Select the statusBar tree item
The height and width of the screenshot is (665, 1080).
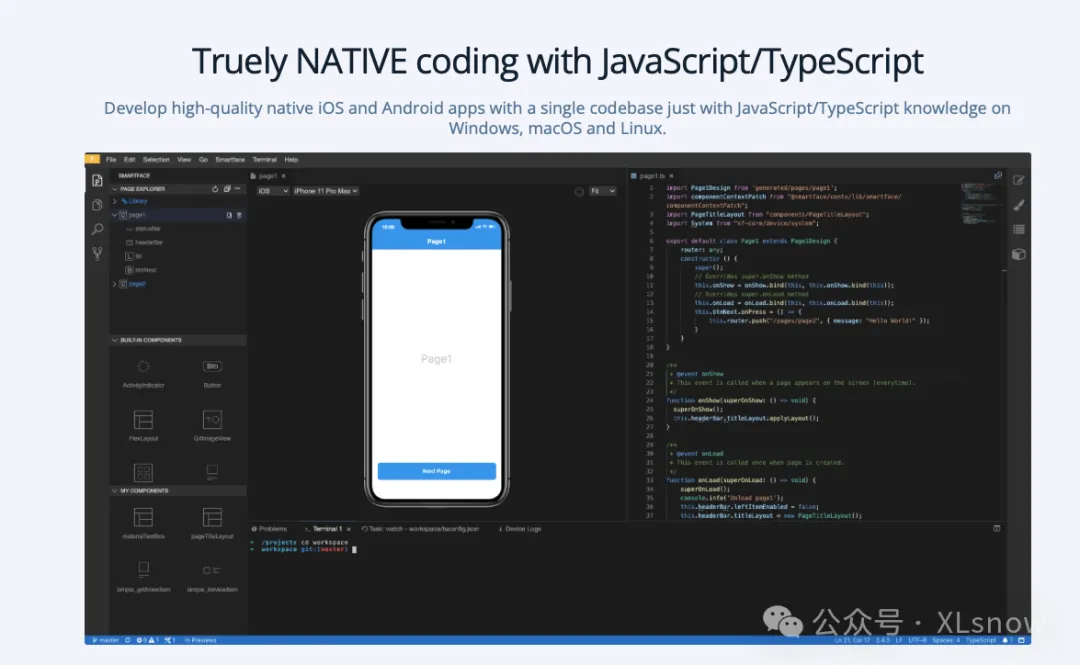click(x=143, y=229)
